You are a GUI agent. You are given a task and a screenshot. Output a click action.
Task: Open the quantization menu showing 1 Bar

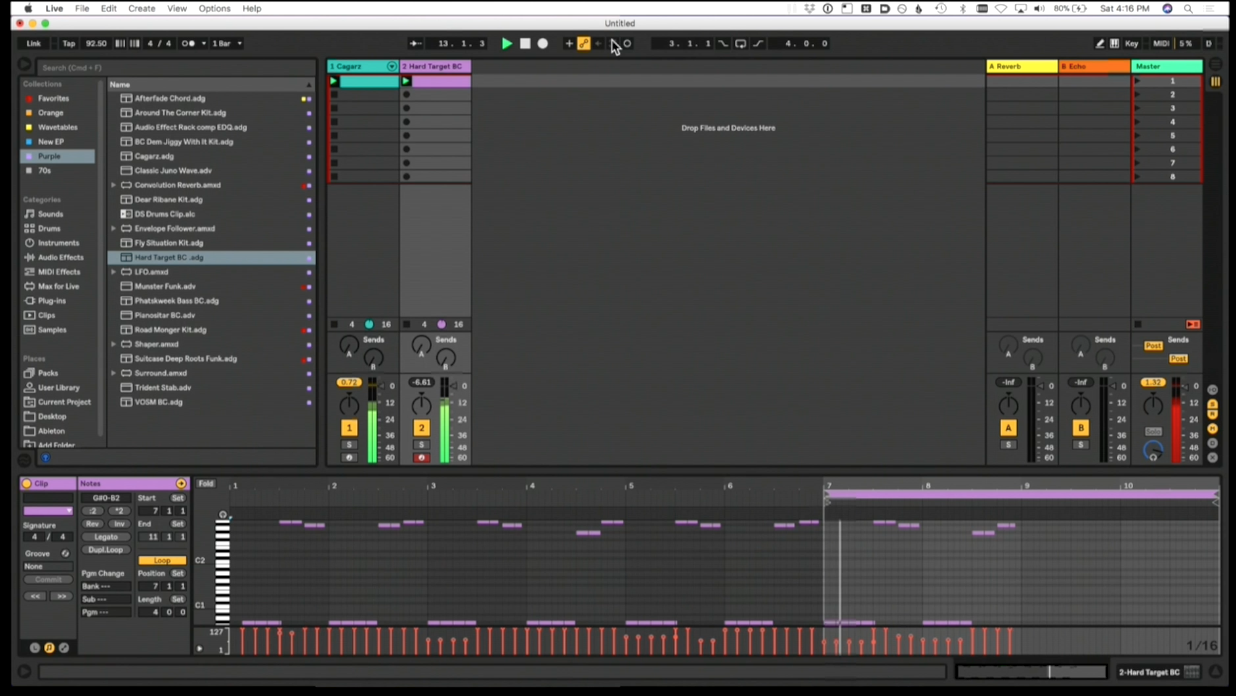227,44
